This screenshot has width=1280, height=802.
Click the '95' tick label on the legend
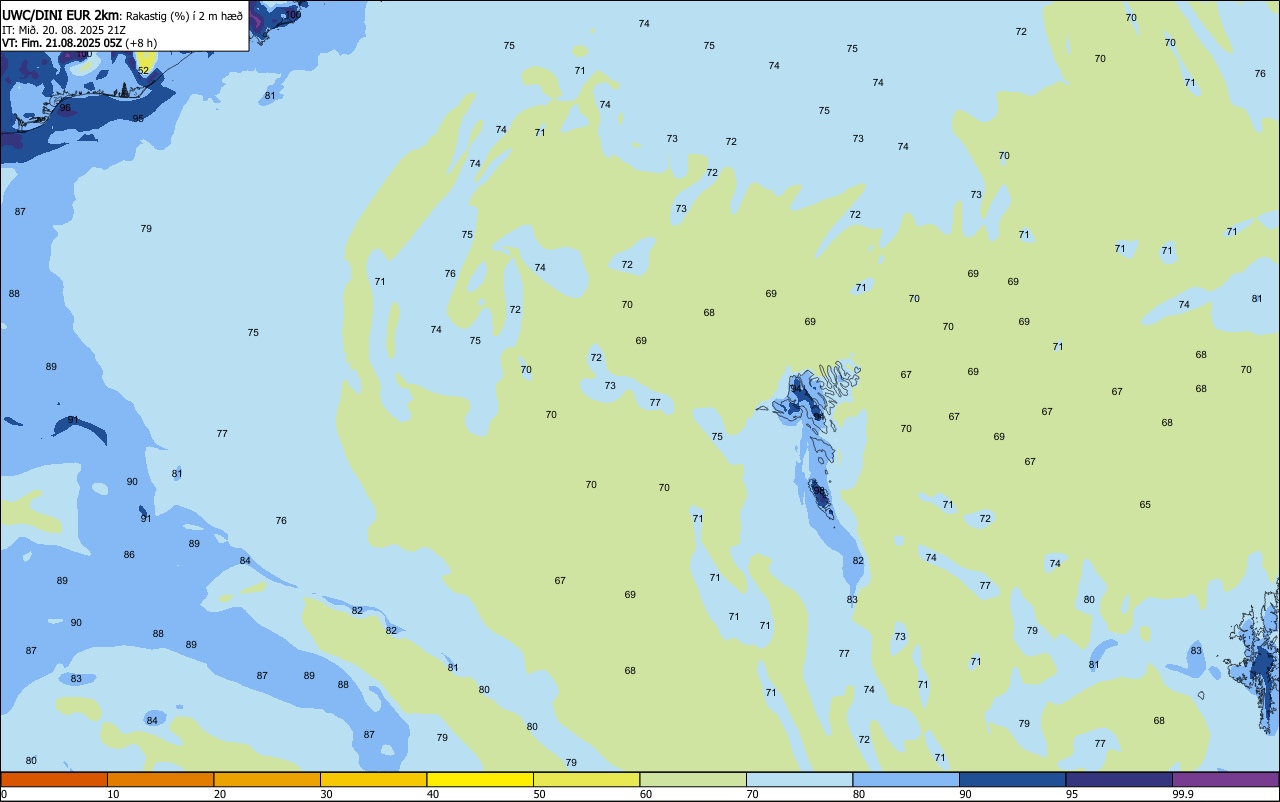pos(1072,794)
